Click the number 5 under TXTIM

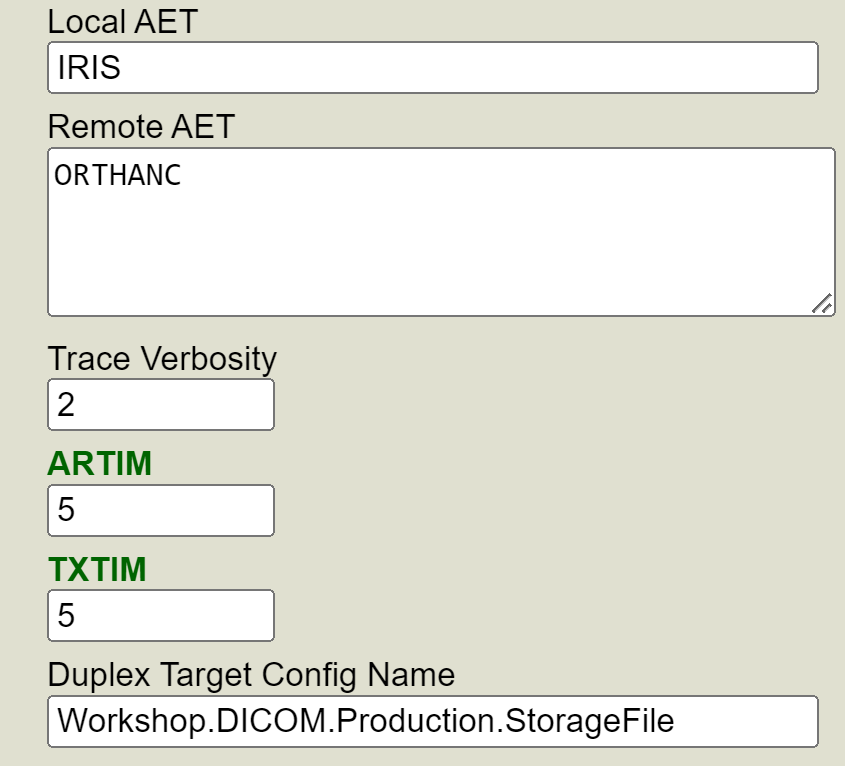tap(66, 615)
